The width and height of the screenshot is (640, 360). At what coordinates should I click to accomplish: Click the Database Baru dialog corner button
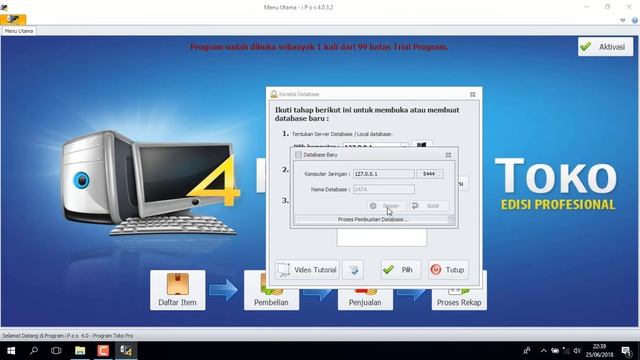click(x=448, y=155)
